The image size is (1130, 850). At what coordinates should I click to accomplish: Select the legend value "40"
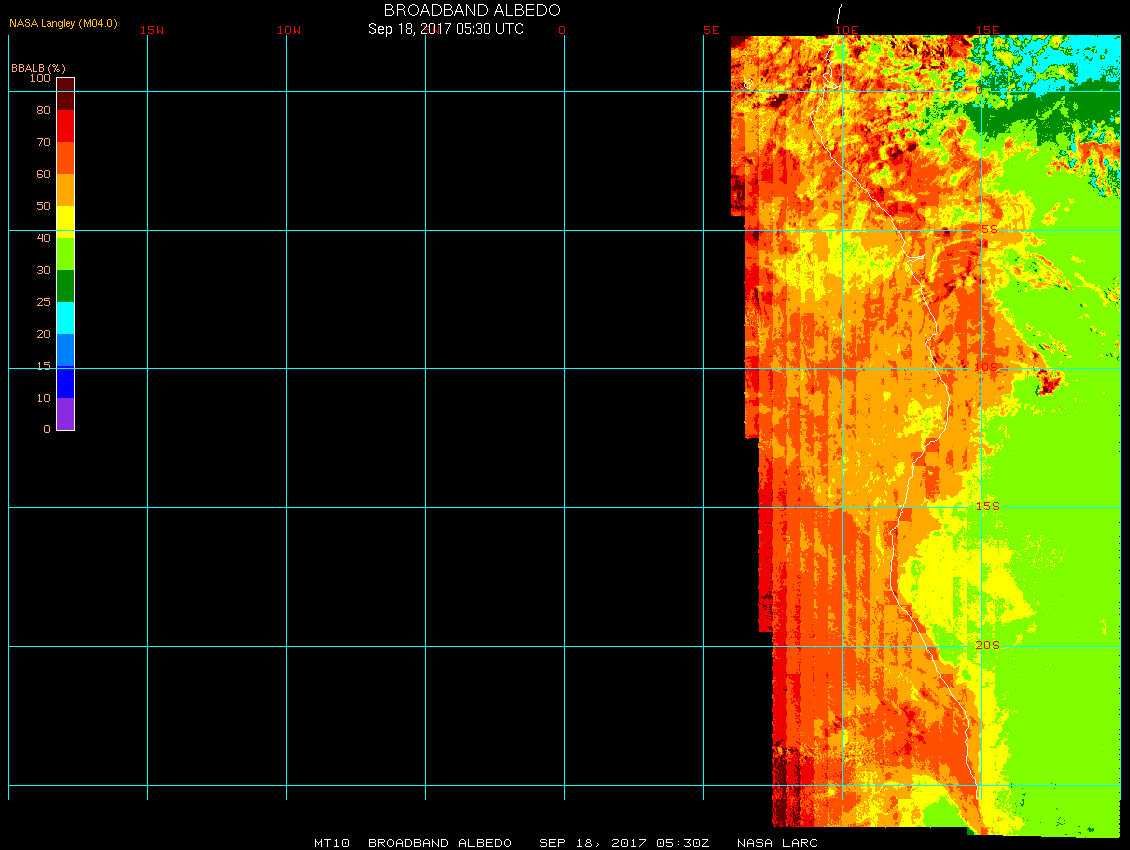coord(44,238)
